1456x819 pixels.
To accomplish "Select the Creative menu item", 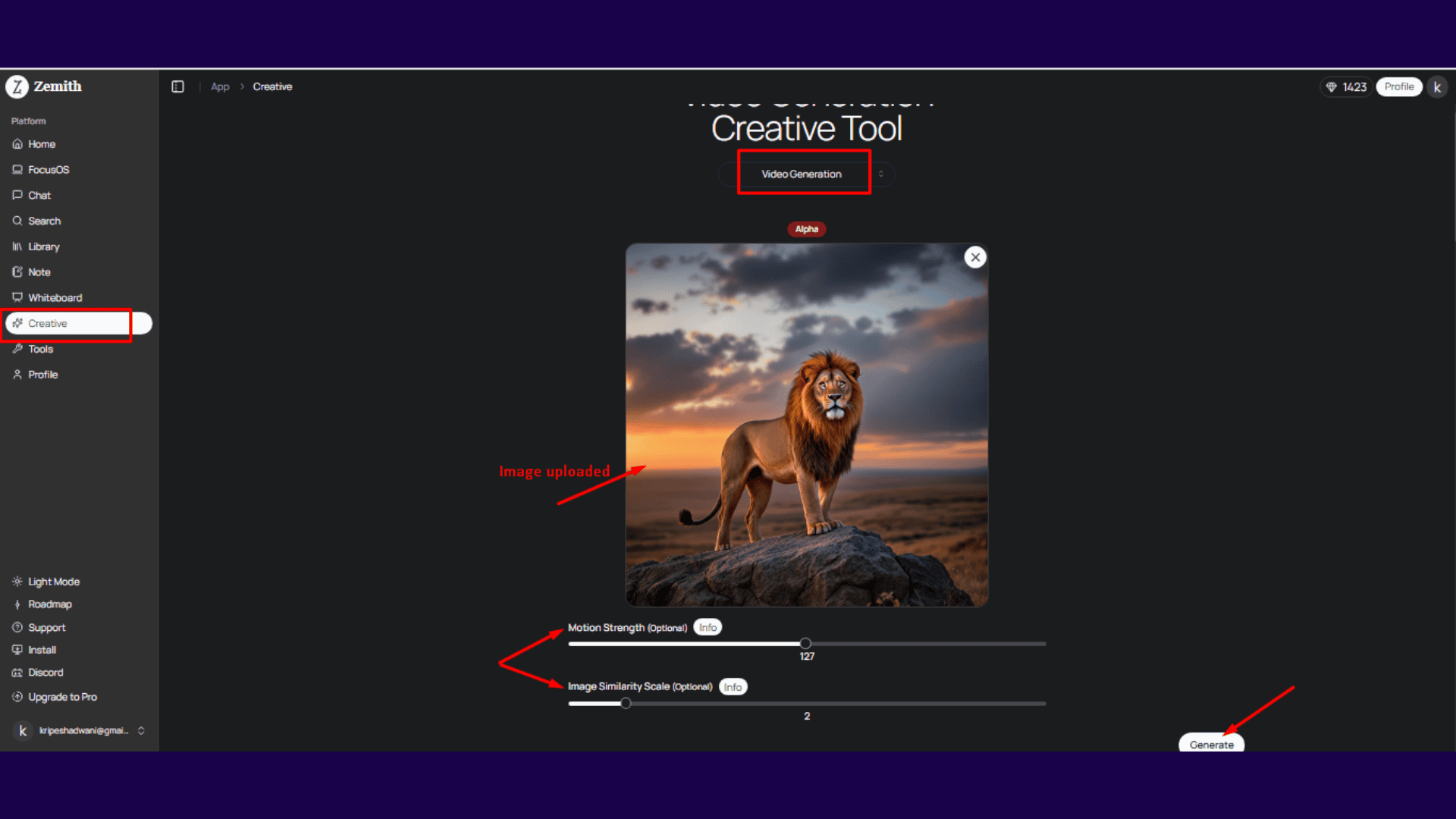I will [48, 324].
